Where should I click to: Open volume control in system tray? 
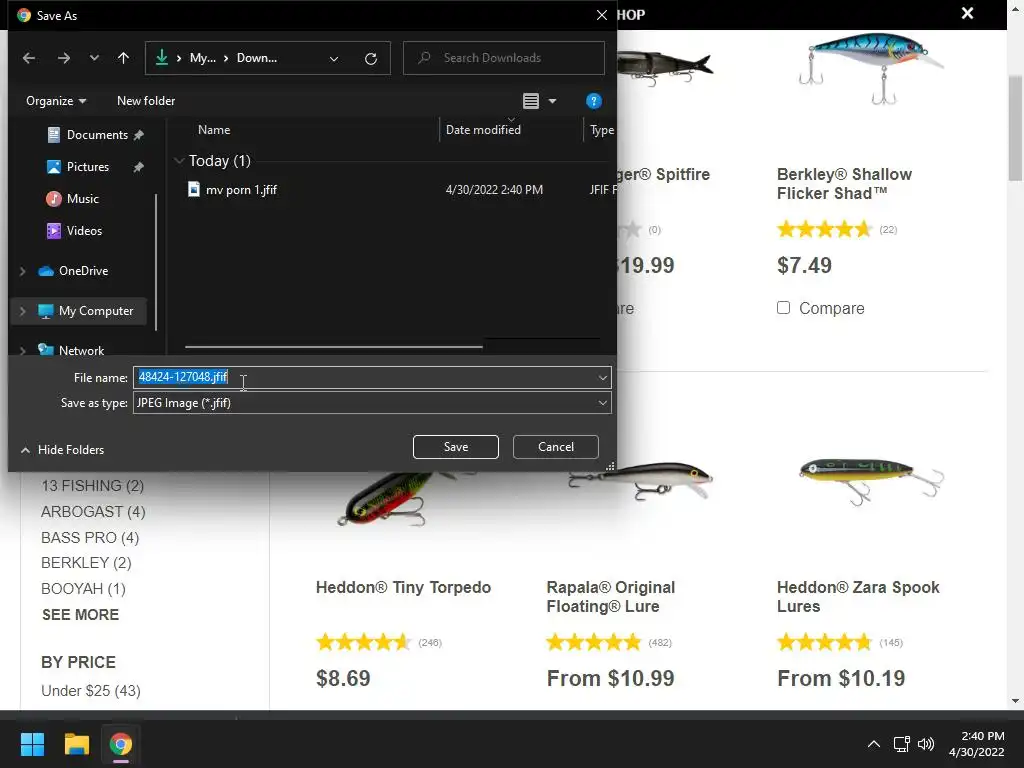[926, 744]
